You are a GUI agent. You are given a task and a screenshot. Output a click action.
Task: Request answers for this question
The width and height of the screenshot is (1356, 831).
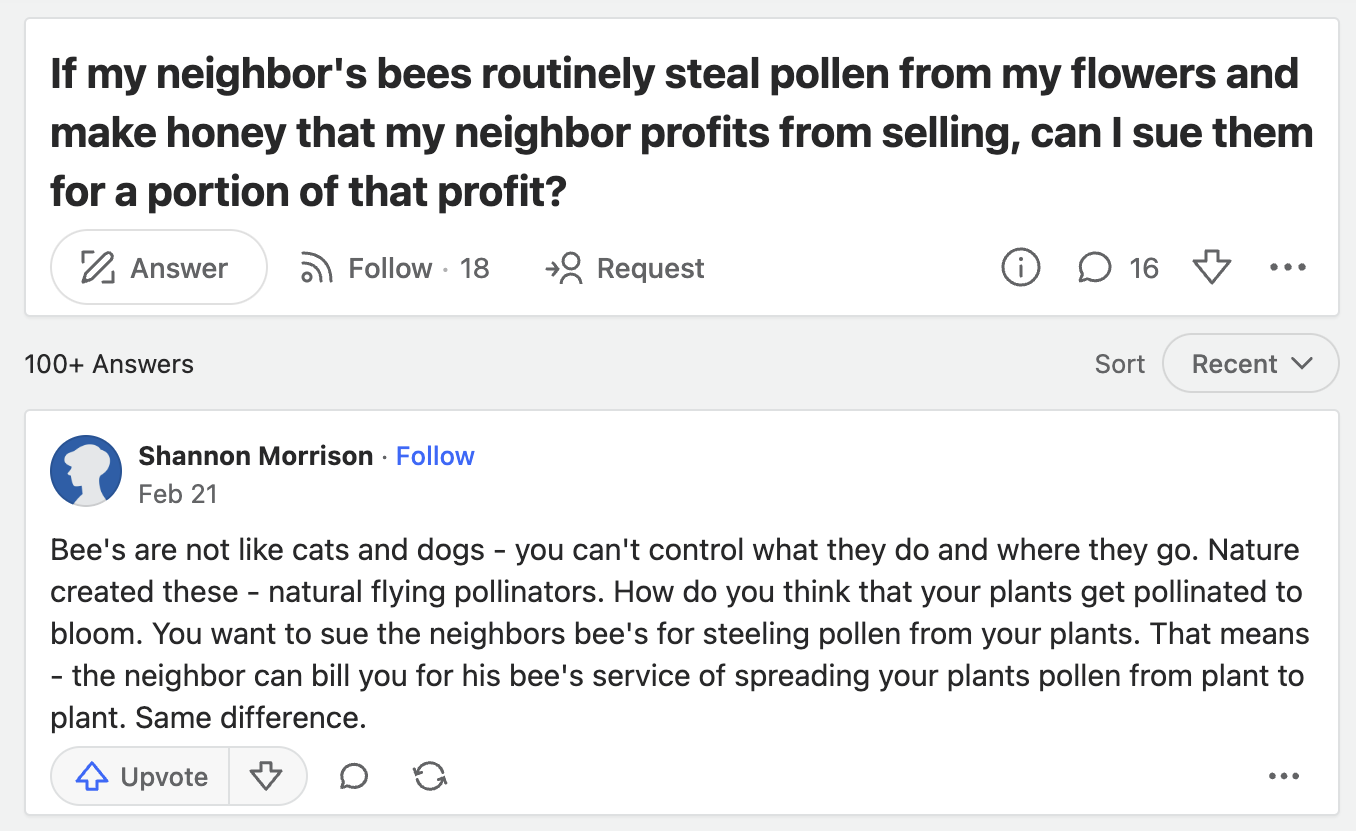pyautogui.click(x=624, y=268)
